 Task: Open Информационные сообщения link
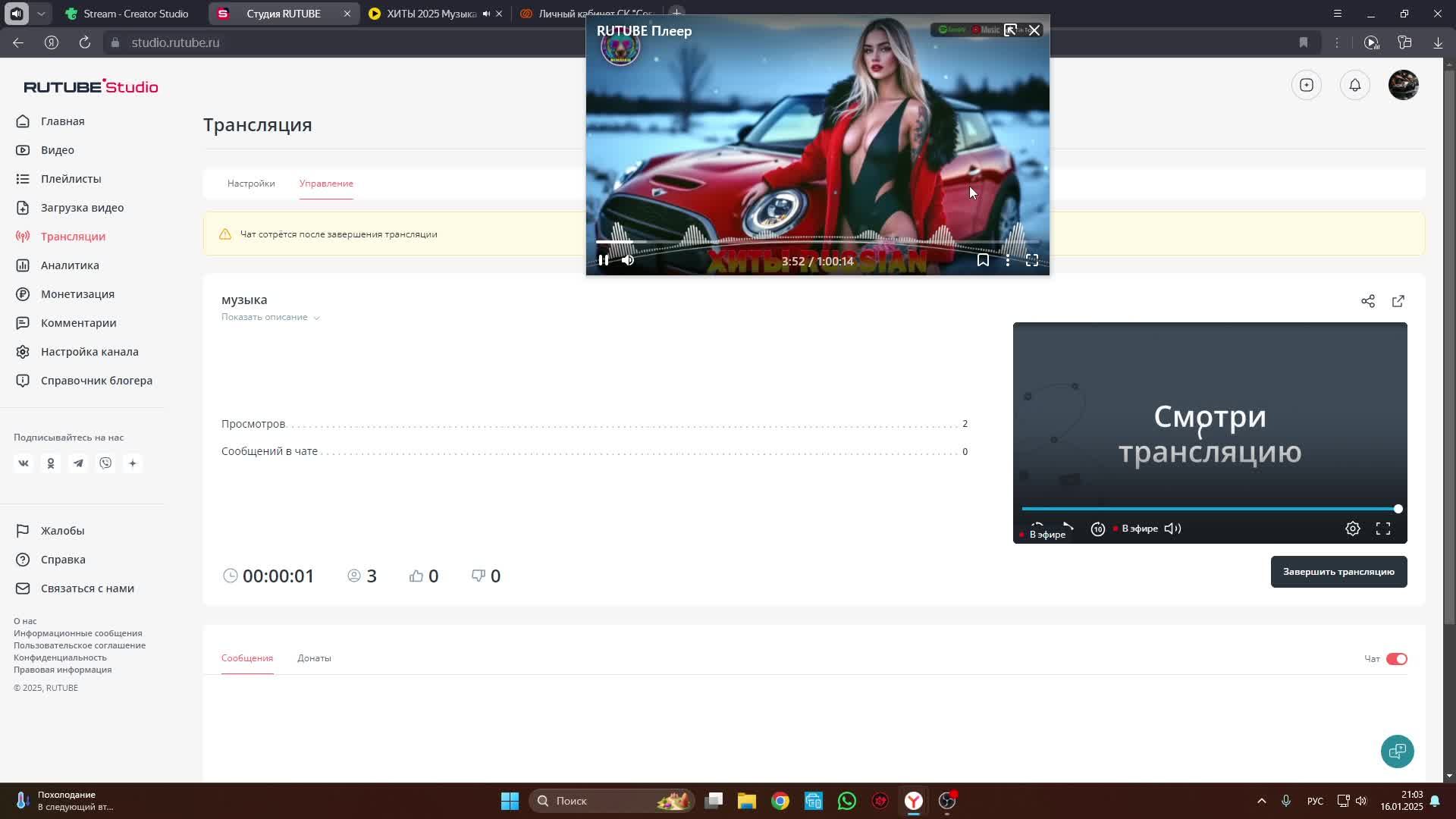(x=77, y=633)
